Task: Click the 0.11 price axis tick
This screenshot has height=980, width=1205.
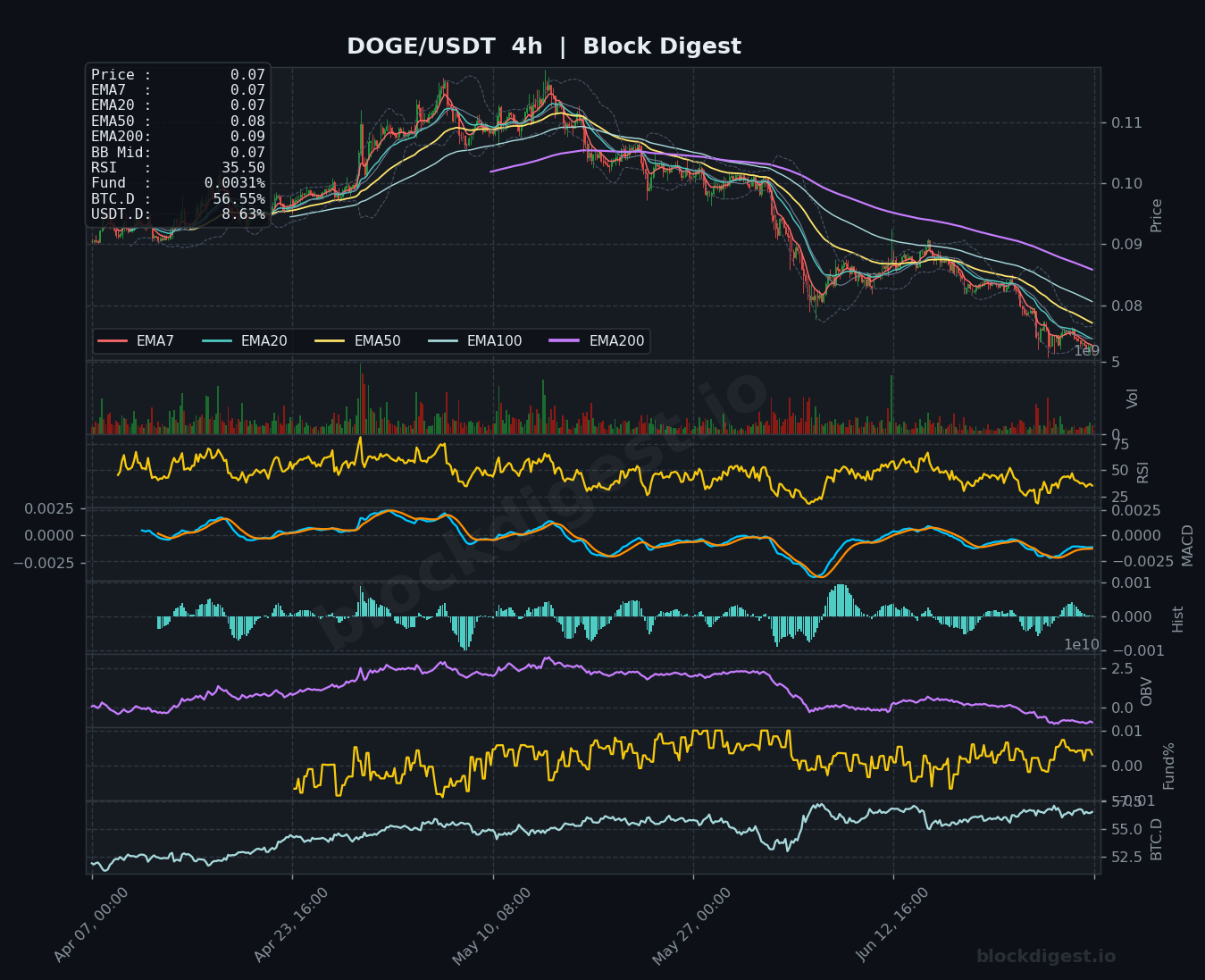Action: point(1126,122)
